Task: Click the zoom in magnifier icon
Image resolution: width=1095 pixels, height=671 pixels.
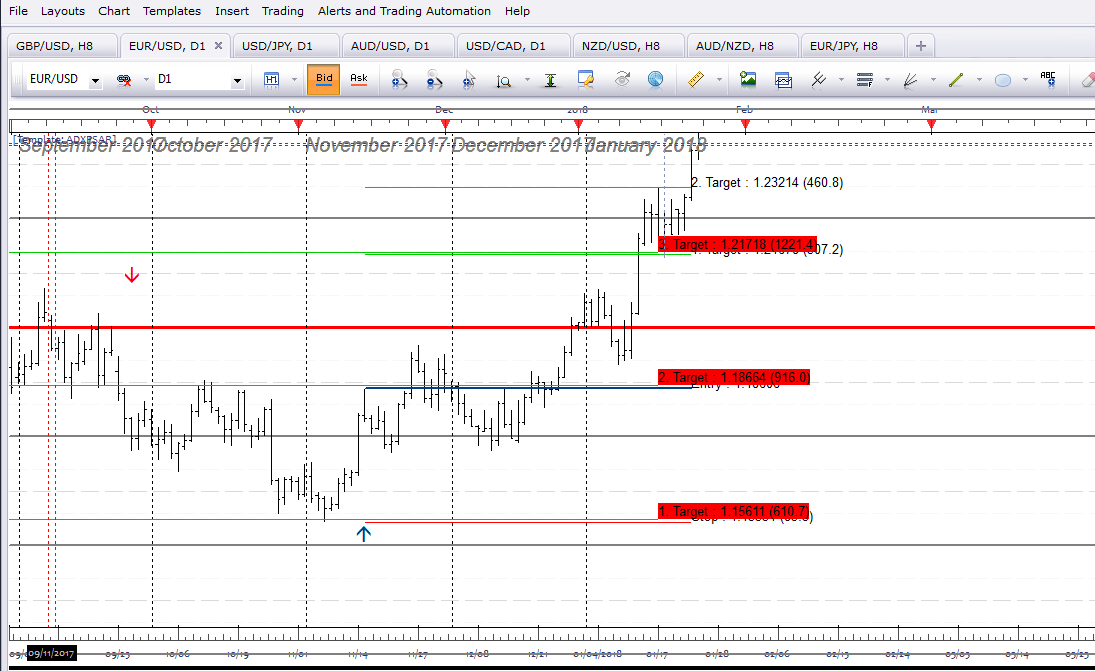Action: click(399, 80)
